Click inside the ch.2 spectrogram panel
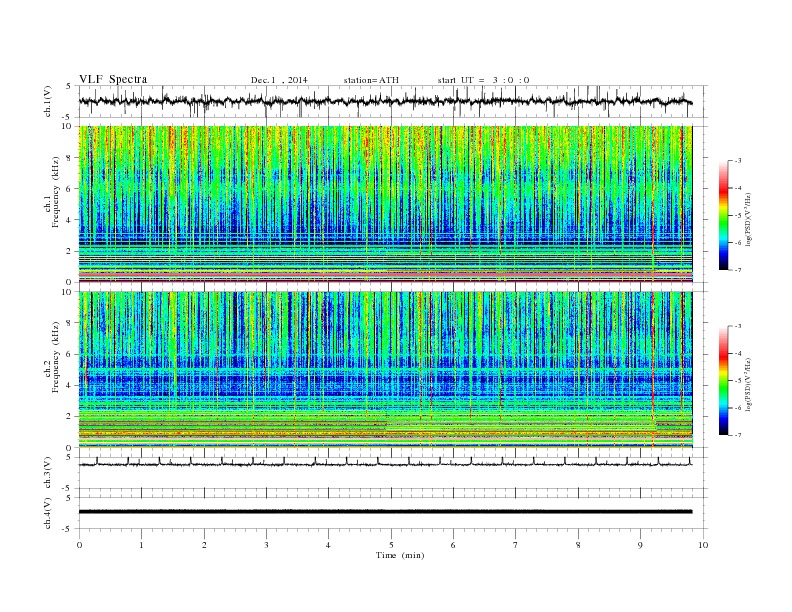Screen dimensions: 792x612 (x=385, y=369)
